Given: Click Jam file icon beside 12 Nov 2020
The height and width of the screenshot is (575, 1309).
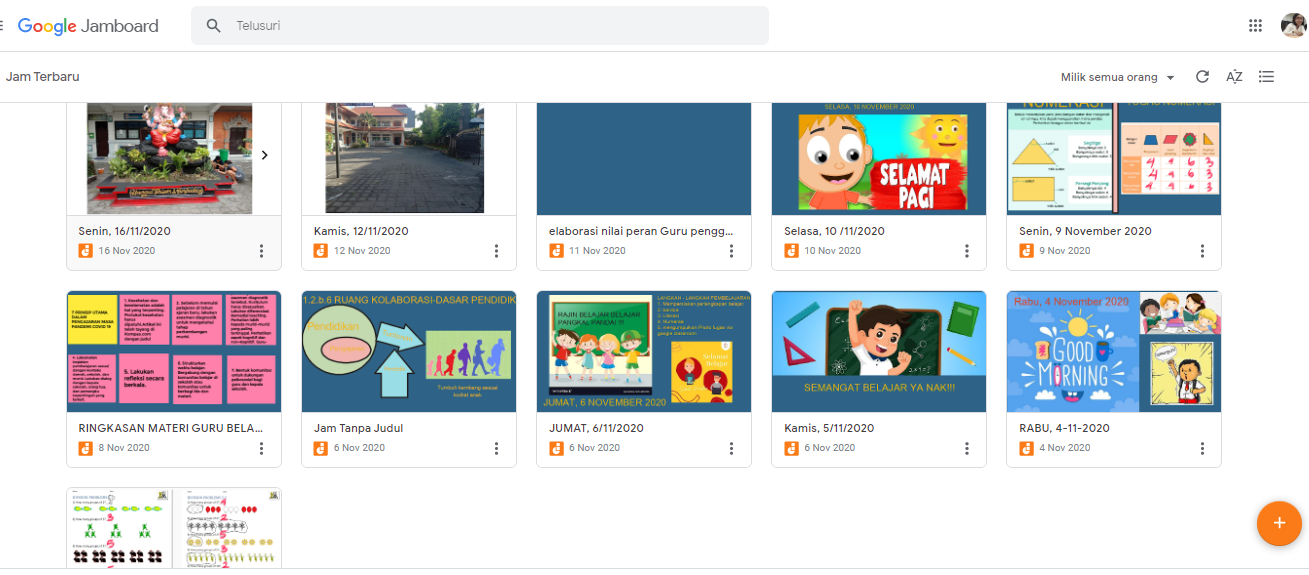Looking at the screenshot, I should 321,251.
